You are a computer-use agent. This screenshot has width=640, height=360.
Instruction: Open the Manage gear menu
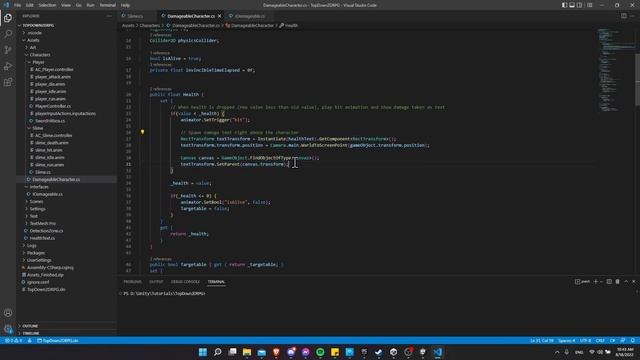click(8, 329)
